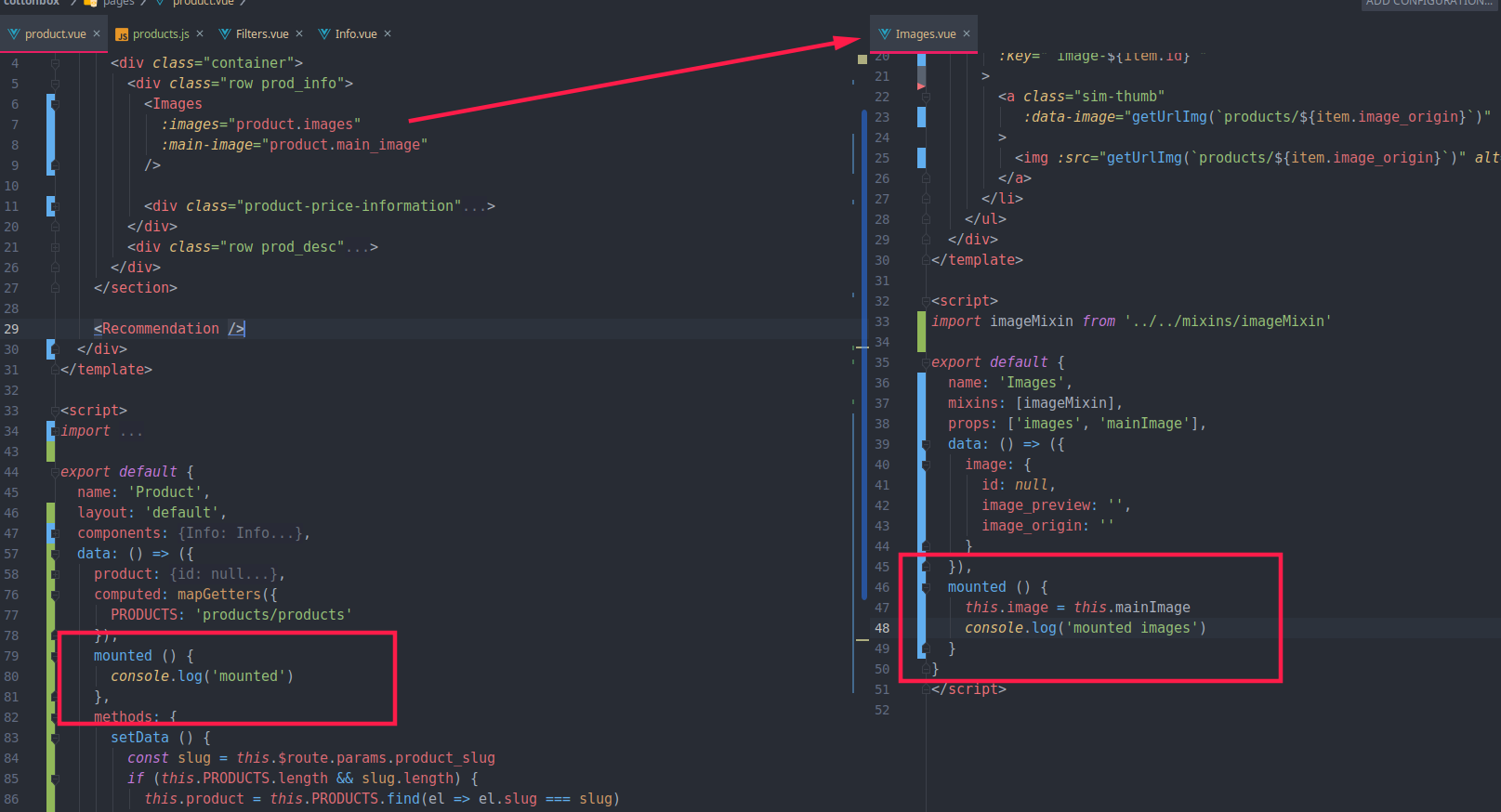Collapse data function at line 57 in product.vue

pyautogui.click(x=55, y=554)
